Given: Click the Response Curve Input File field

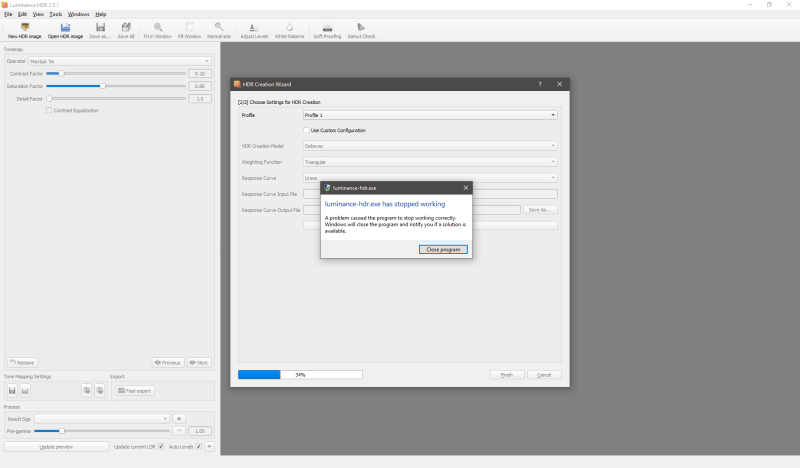Looking at the screenshot, I should coord(430,194).
